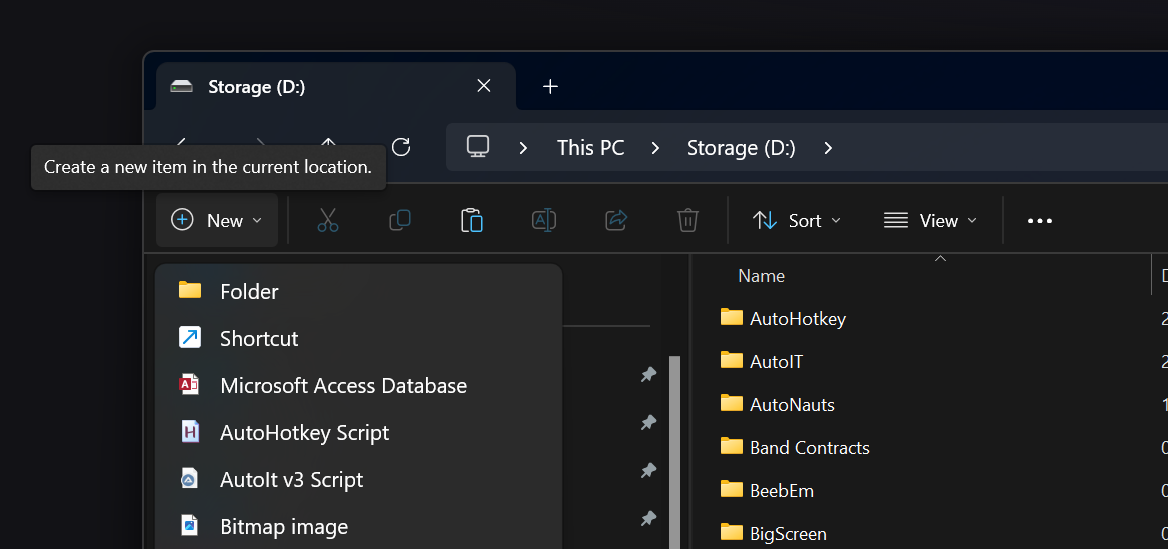
Task: Open the View dropdown menu
Action: (930, 220)
